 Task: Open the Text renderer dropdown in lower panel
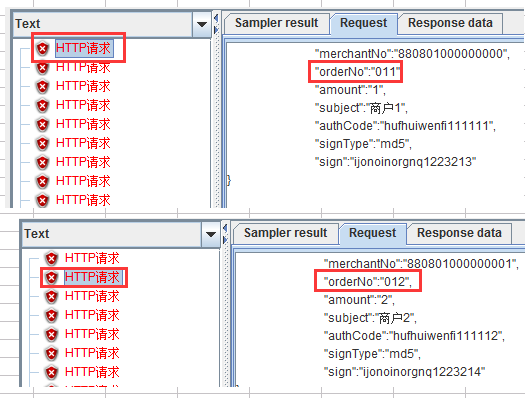point(211,234)
